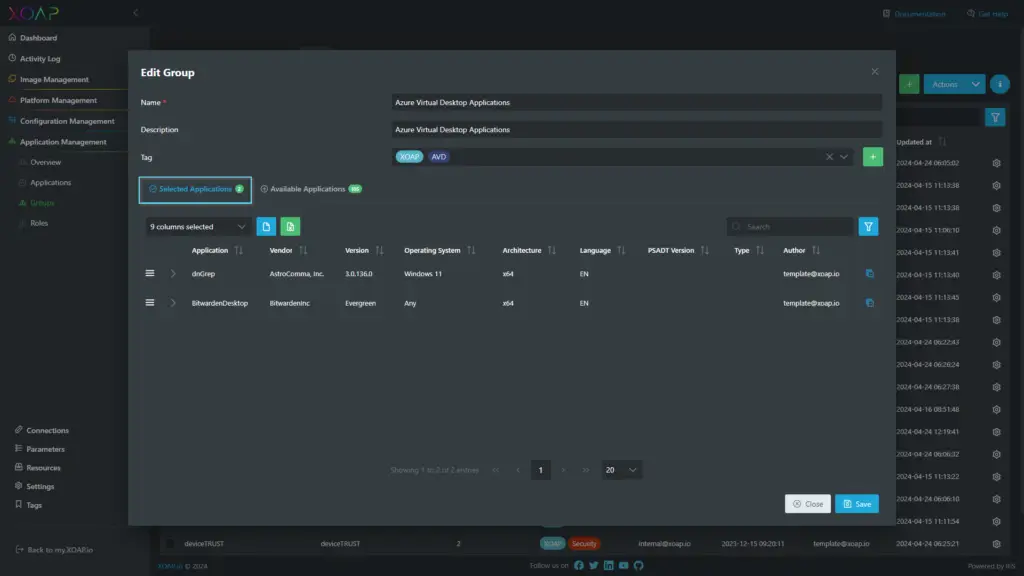Image resolution: width=1024 pixels, height=576 pixels.
Task: Change the page size dropdown showing 20
Action: pyautogui.click(x=621, y=470)
